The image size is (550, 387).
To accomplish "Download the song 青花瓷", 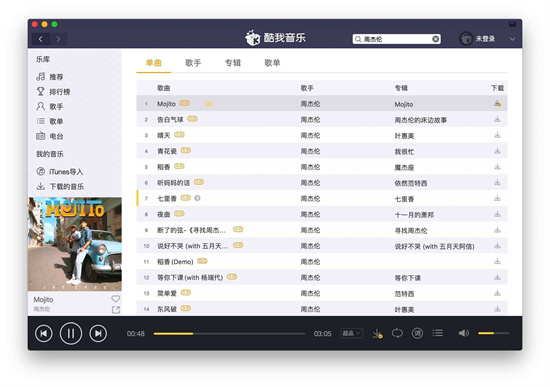I will point(497,151).
